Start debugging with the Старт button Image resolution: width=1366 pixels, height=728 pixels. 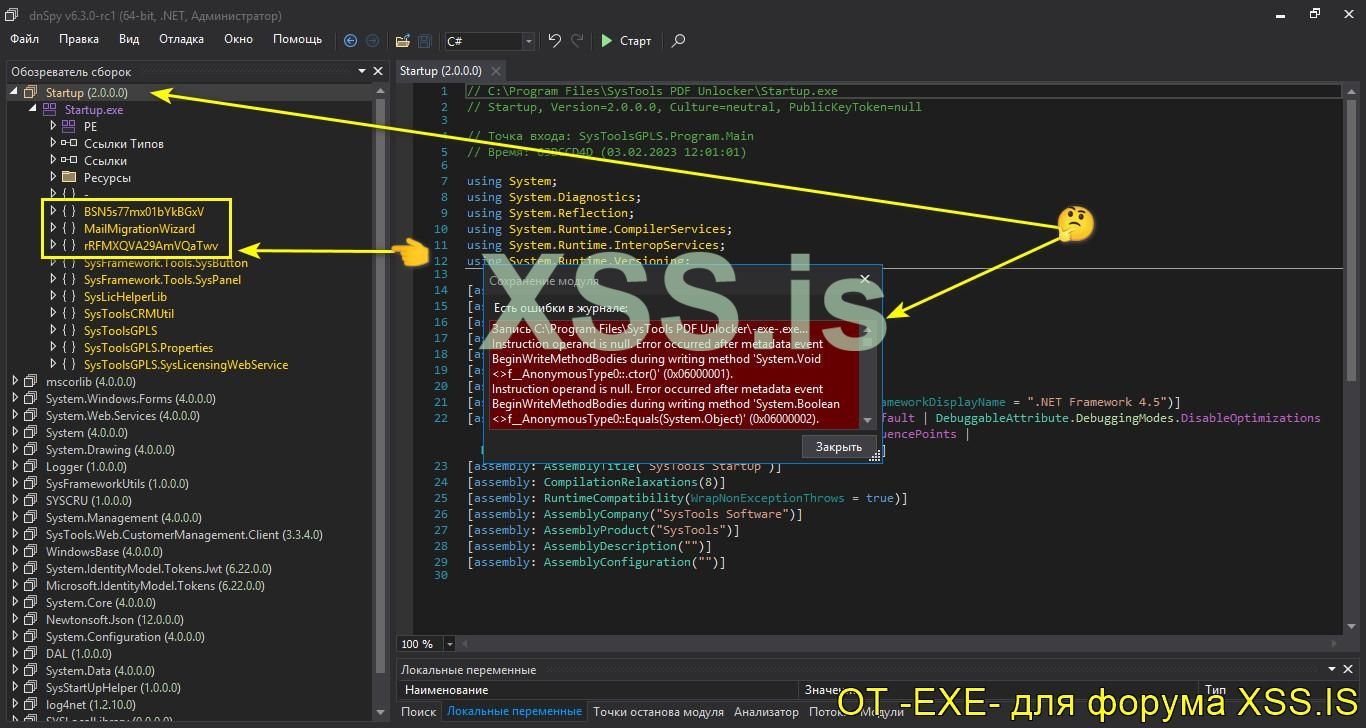click(626, 41)
